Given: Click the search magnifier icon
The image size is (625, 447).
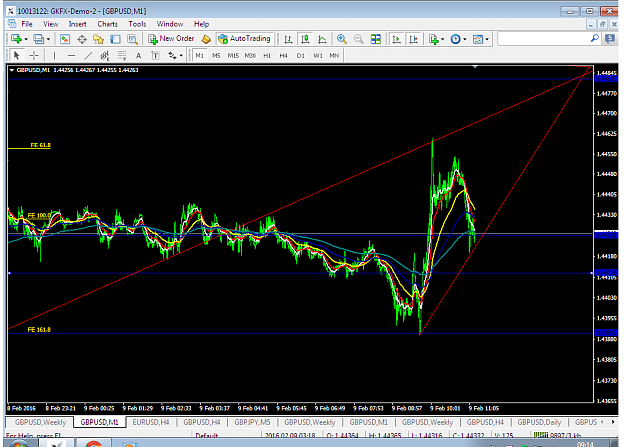Looking at the screenshot, I should pos(595,38).
